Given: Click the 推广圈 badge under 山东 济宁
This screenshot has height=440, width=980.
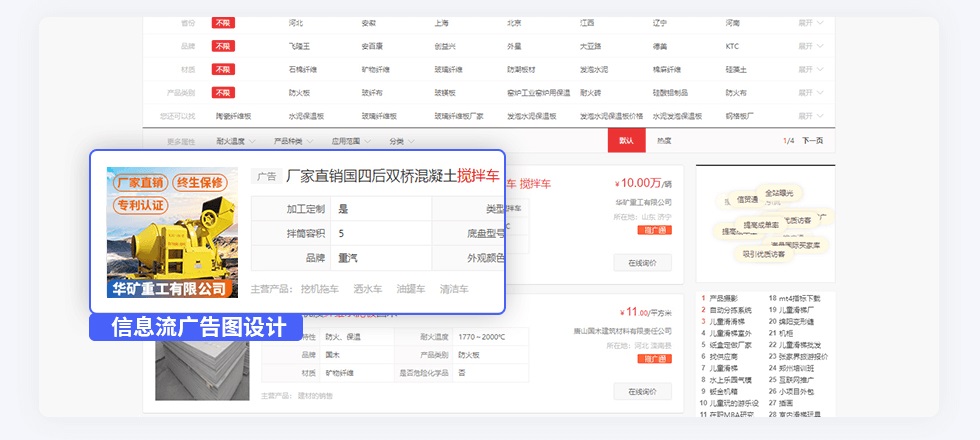Looking at the screenshot, I should pyautogui.click(x=654, y=230).
